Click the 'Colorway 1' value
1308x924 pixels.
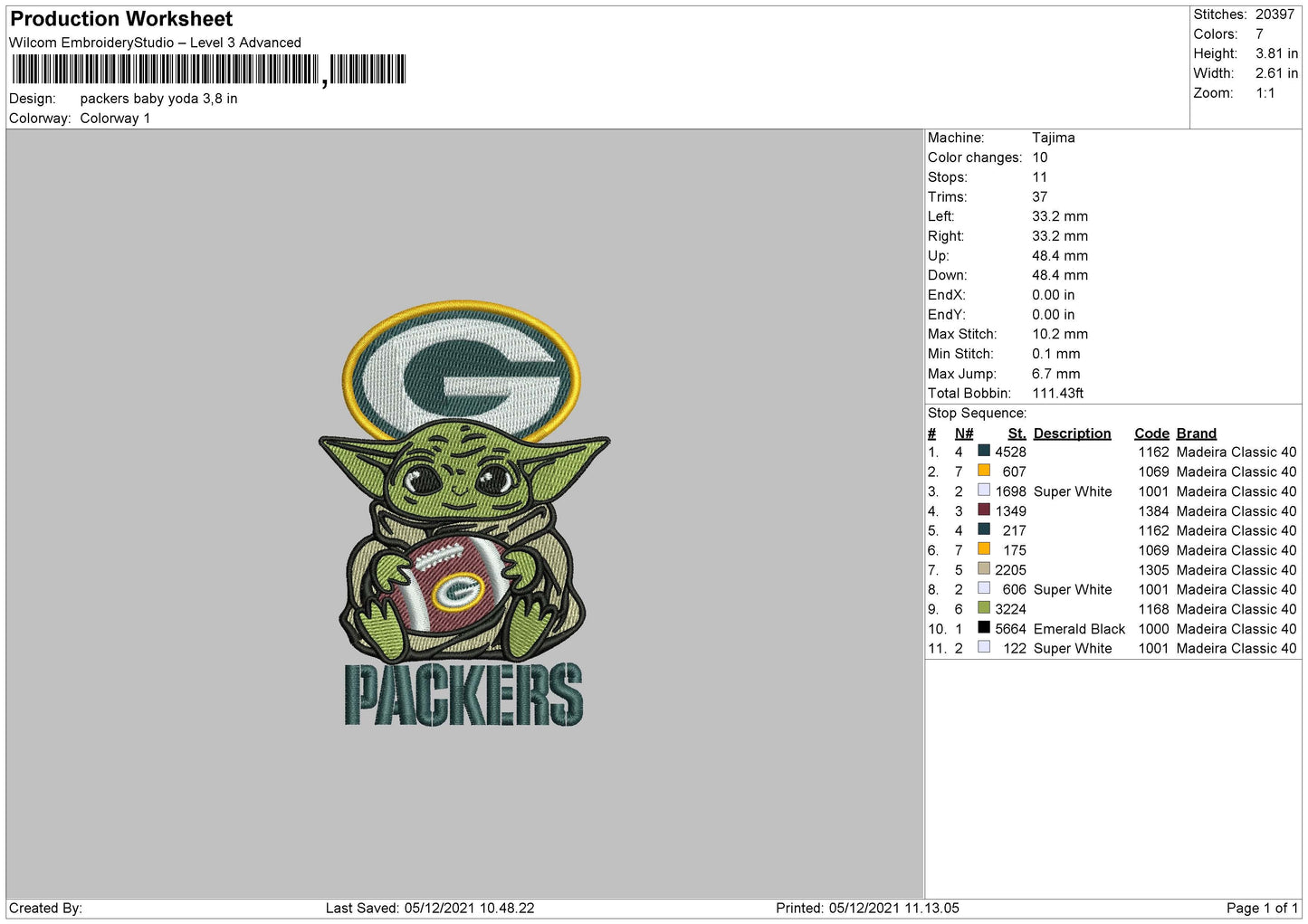[x=115, y=119]
